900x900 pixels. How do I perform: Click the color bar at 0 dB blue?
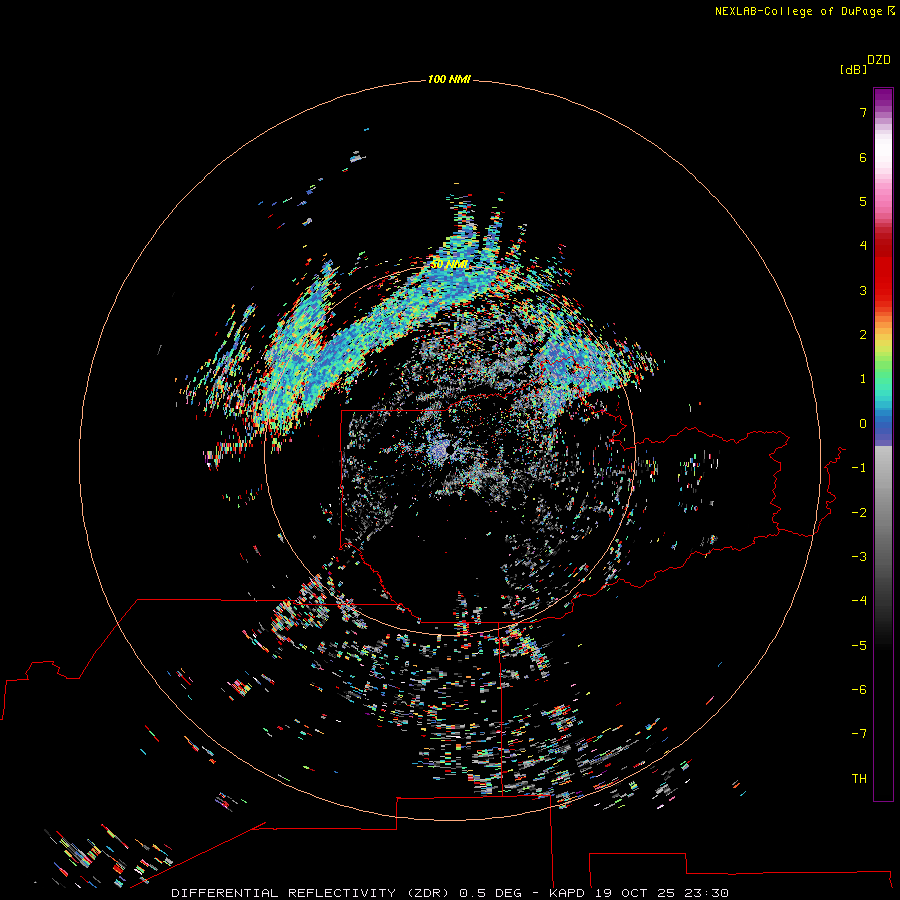coord(883,424)
